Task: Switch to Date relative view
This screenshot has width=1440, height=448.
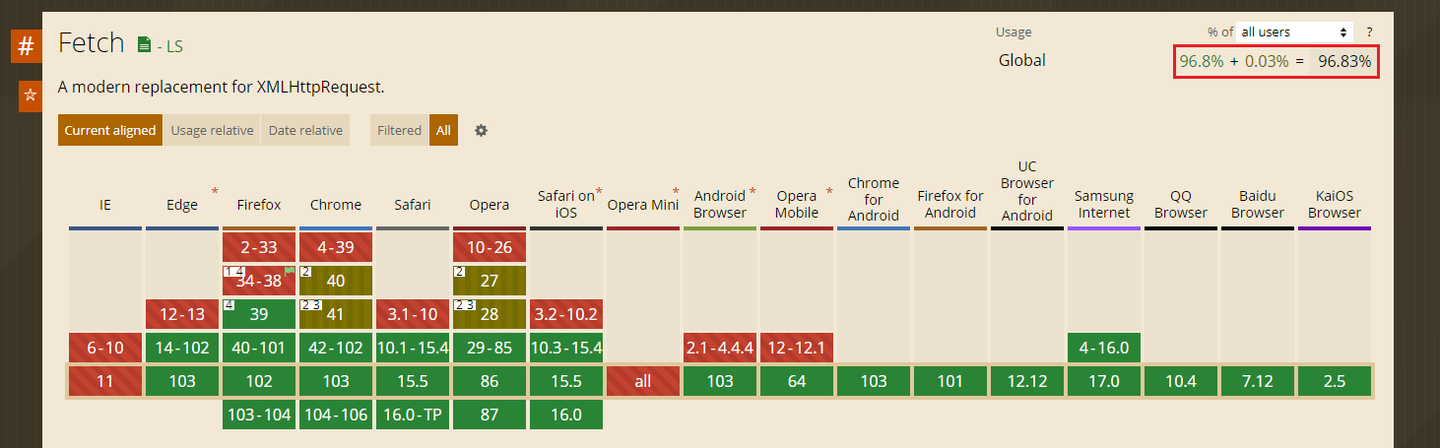Action: tap(305, 130)
